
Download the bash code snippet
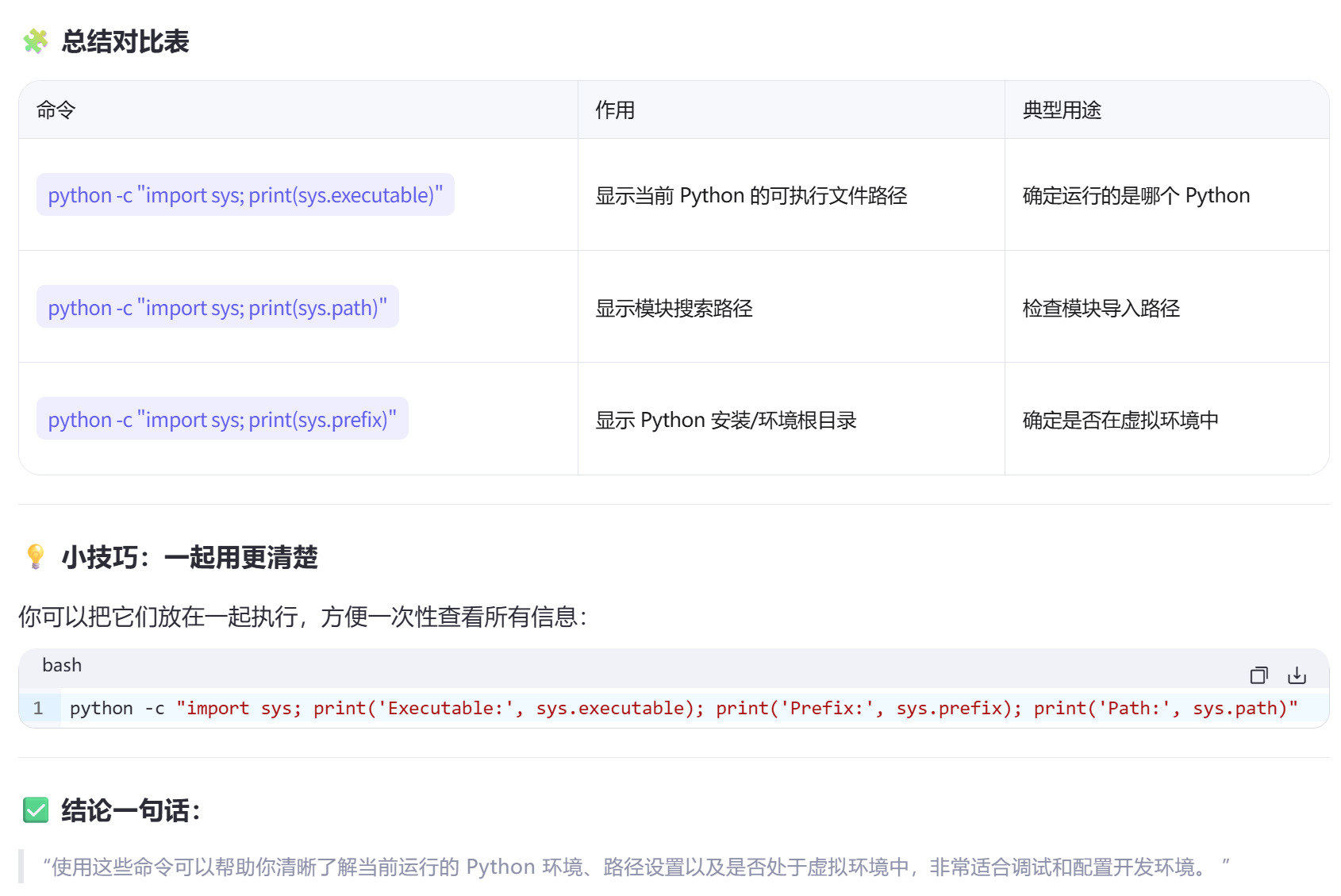click(1297, 676)
